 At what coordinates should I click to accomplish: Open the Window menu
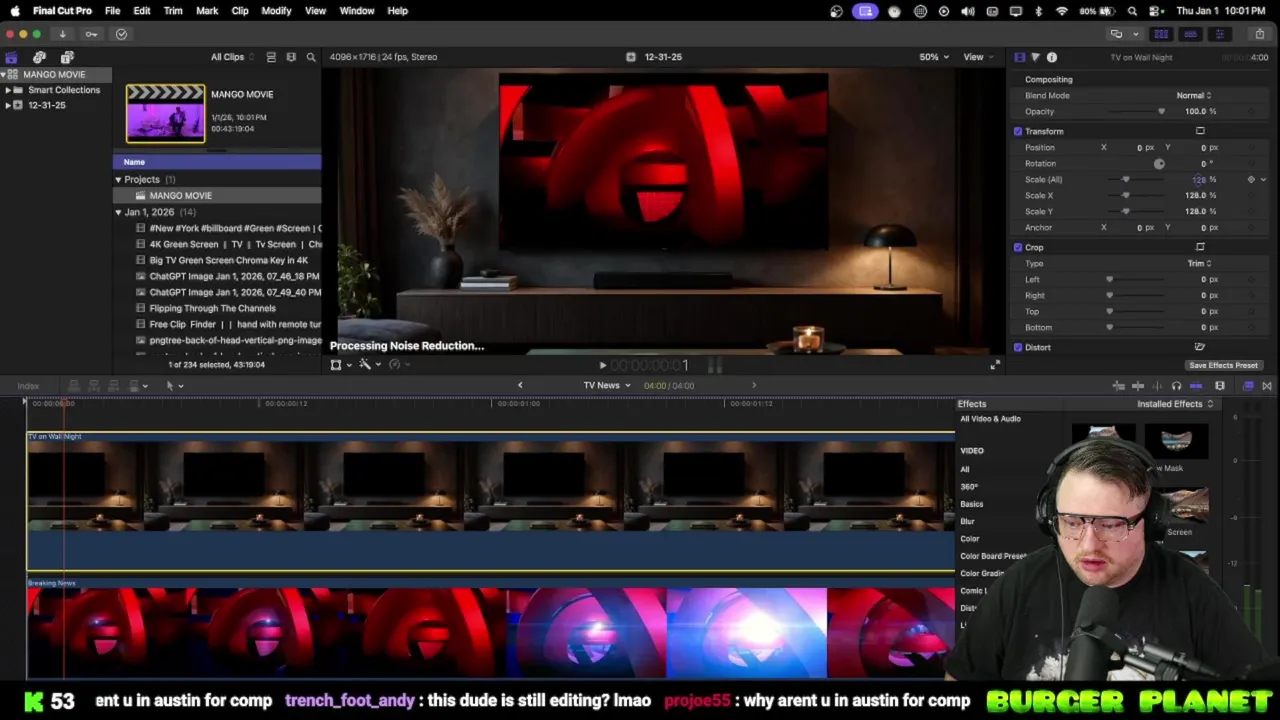(x=356, y=11)
